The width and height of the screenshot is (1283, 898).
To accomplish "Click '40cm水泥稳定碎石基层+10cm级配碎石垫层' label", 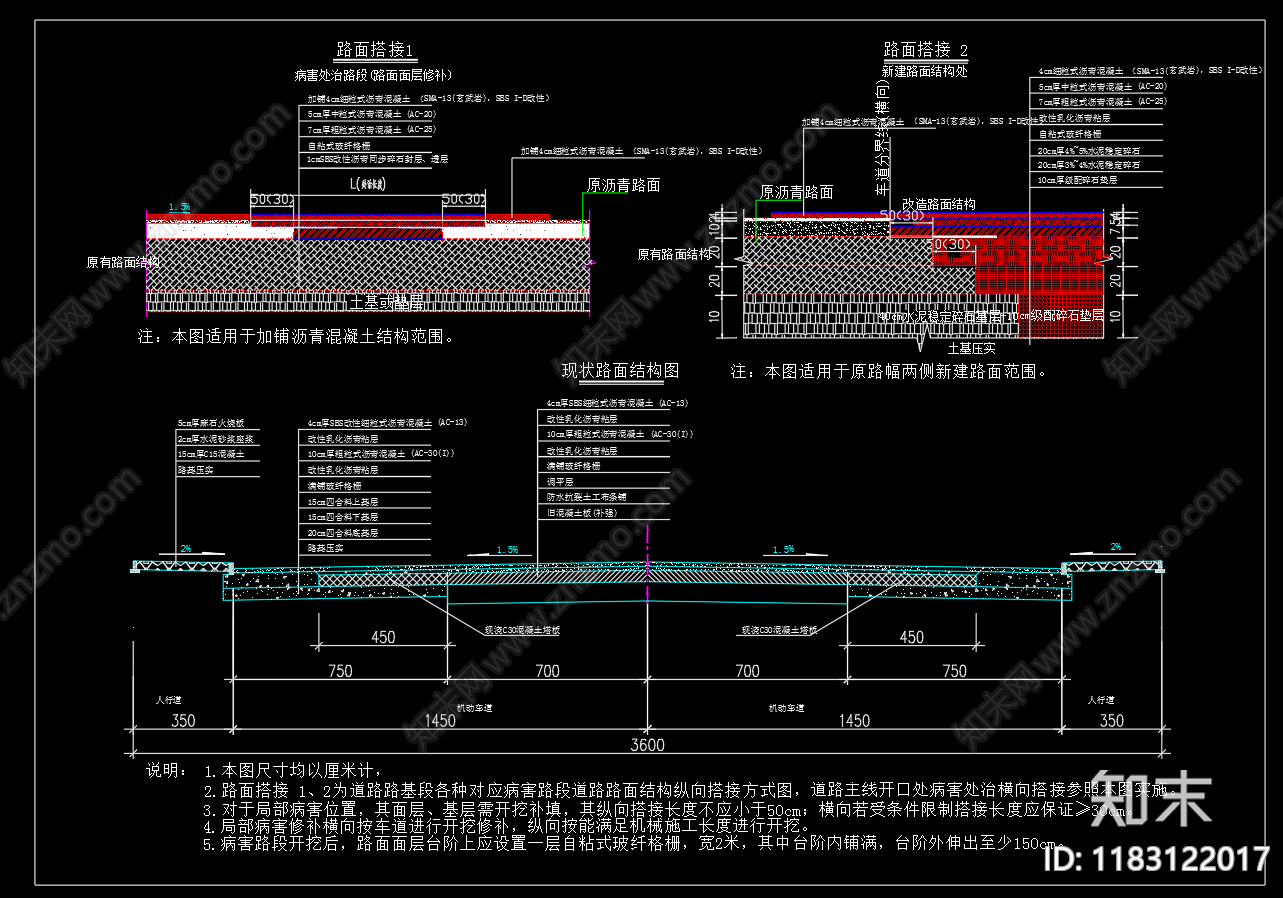I will click(x=991, y=315).
